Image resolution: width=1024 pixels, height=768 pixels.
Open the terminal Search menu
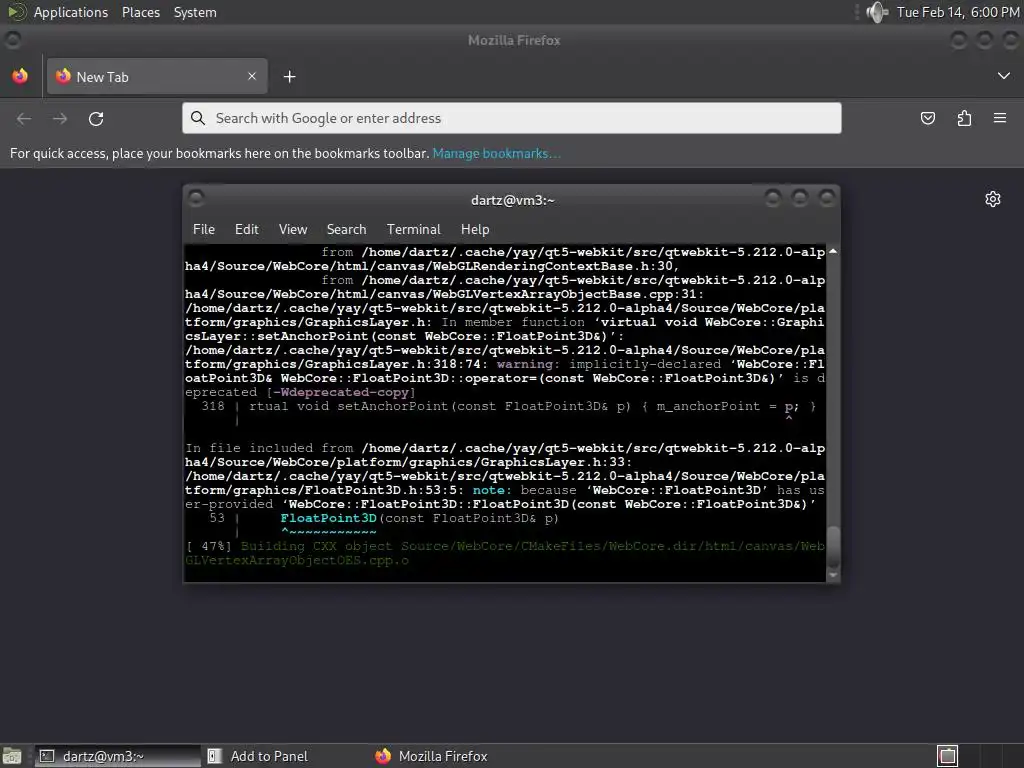tap(346, 229)
